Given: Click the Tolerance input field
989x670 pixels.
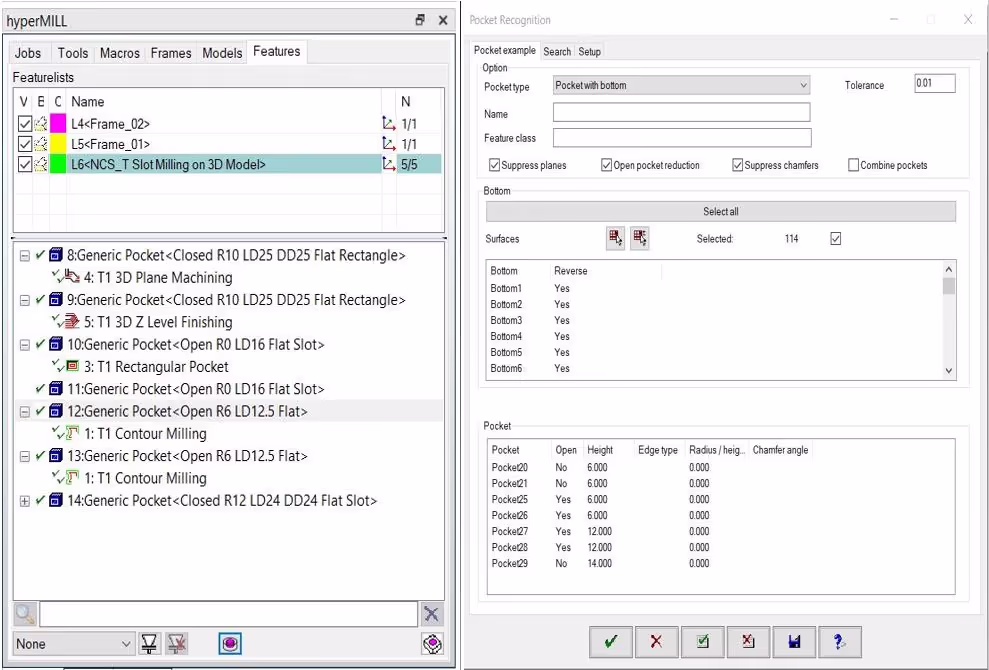Looking at the screenshot, I should (935, 83).
